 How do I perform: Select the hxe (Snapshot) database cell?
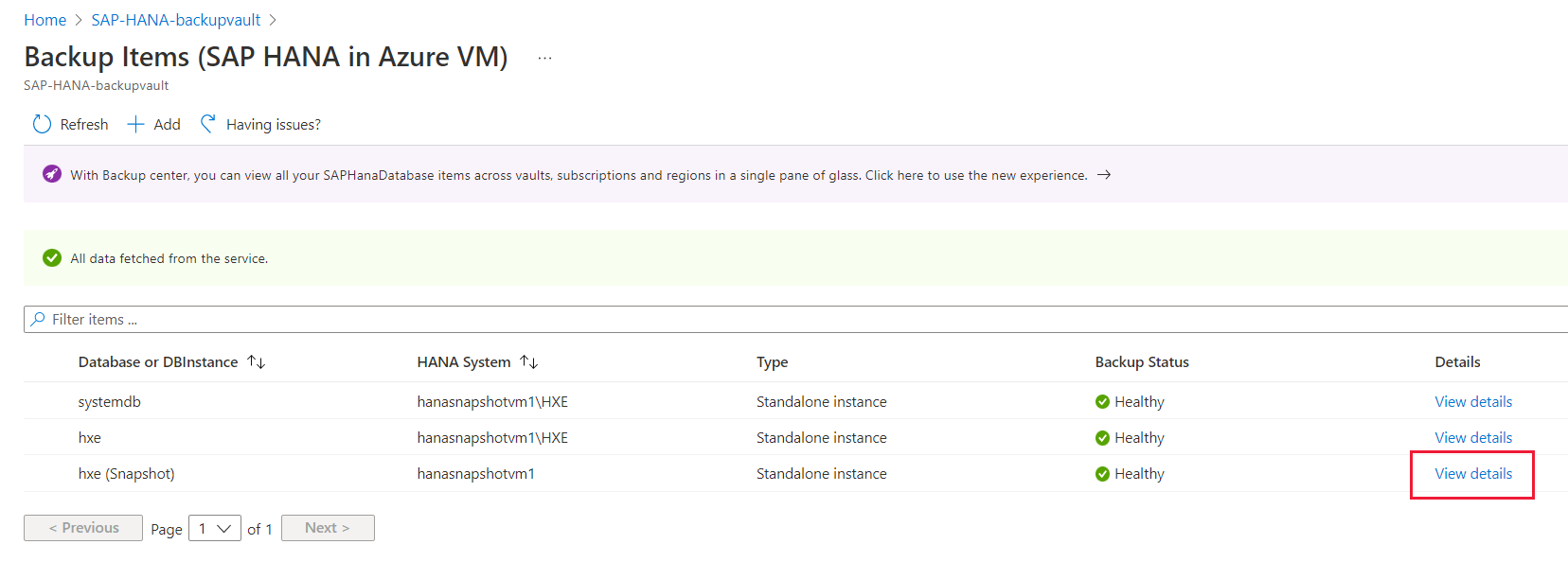(x=126, y=473)
